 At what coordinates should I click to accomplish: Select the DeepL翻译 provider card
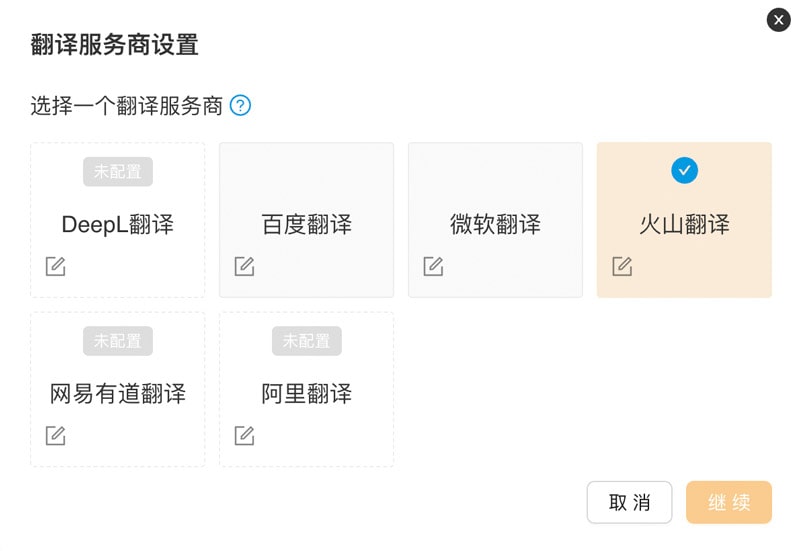point(117,224)
